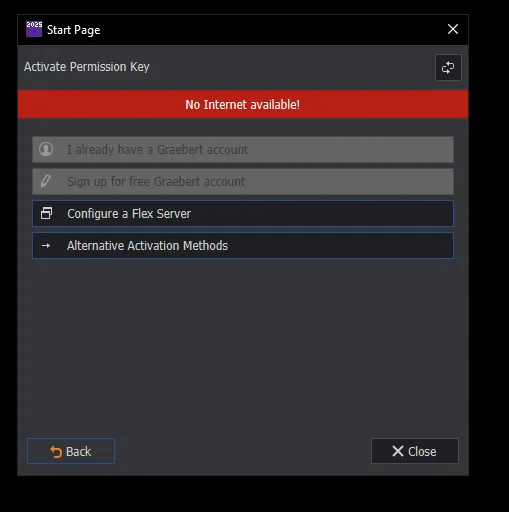The height and width of the screenshot is (512, 509).
Task: Open 'Configure a Flex Server' option
Action: coord(243,213)
